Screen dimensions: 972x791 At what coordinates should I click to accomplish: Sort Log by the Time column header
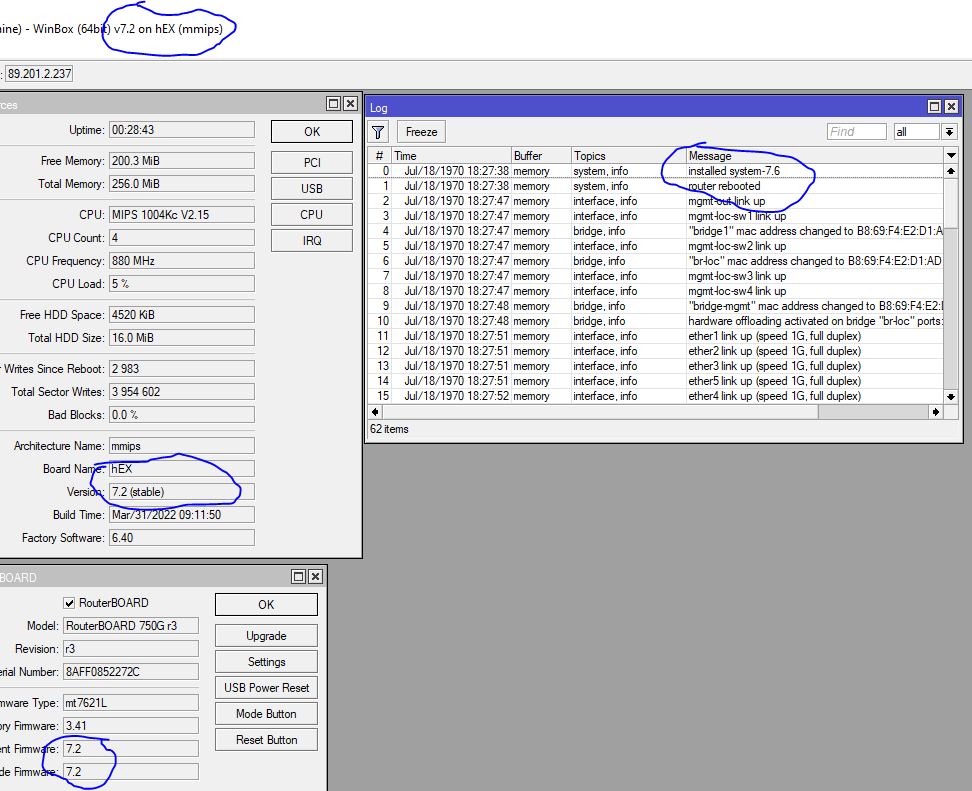pyautogui.click(x=451, y=156)
